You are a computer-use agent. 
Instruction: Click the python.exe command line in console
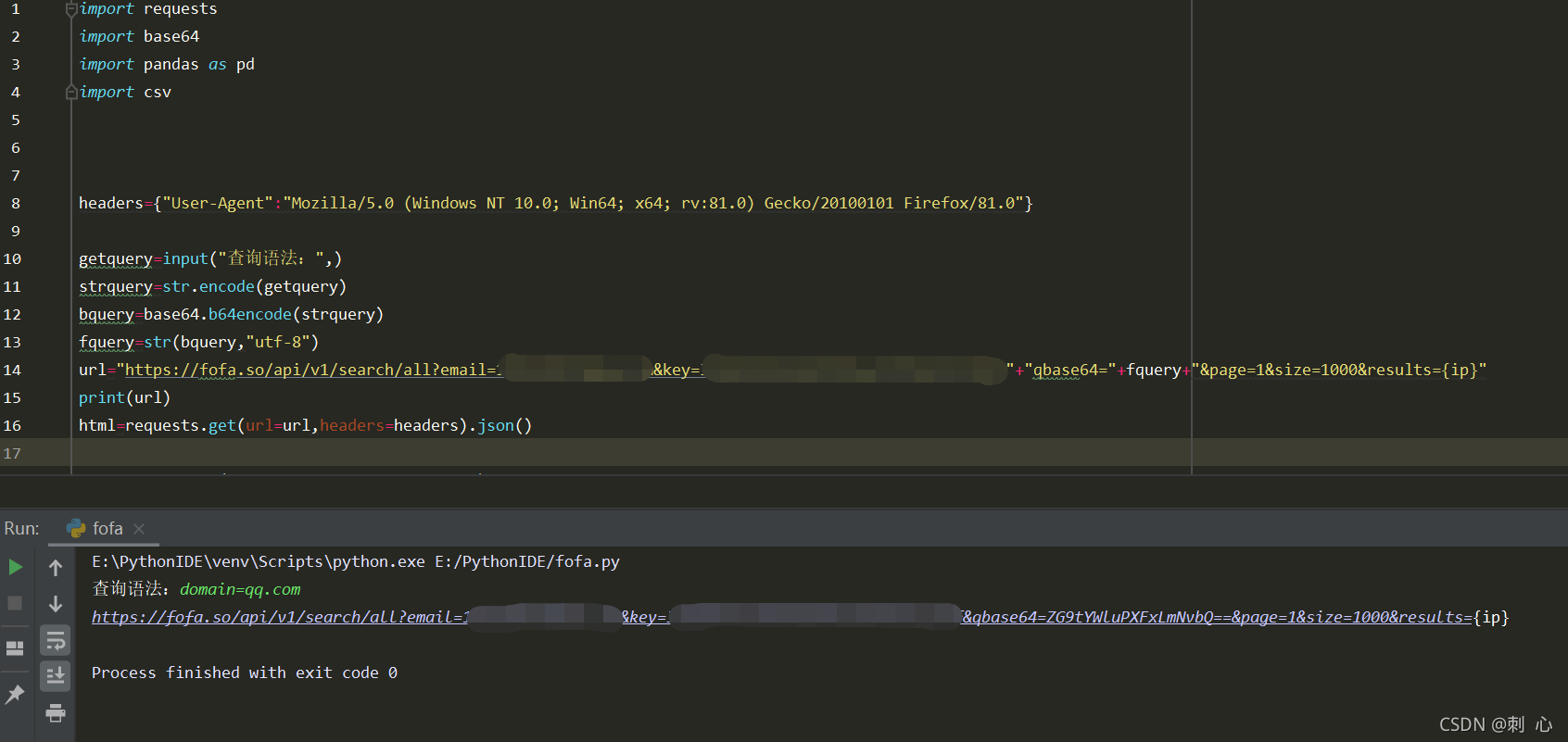tap(356, 561)
